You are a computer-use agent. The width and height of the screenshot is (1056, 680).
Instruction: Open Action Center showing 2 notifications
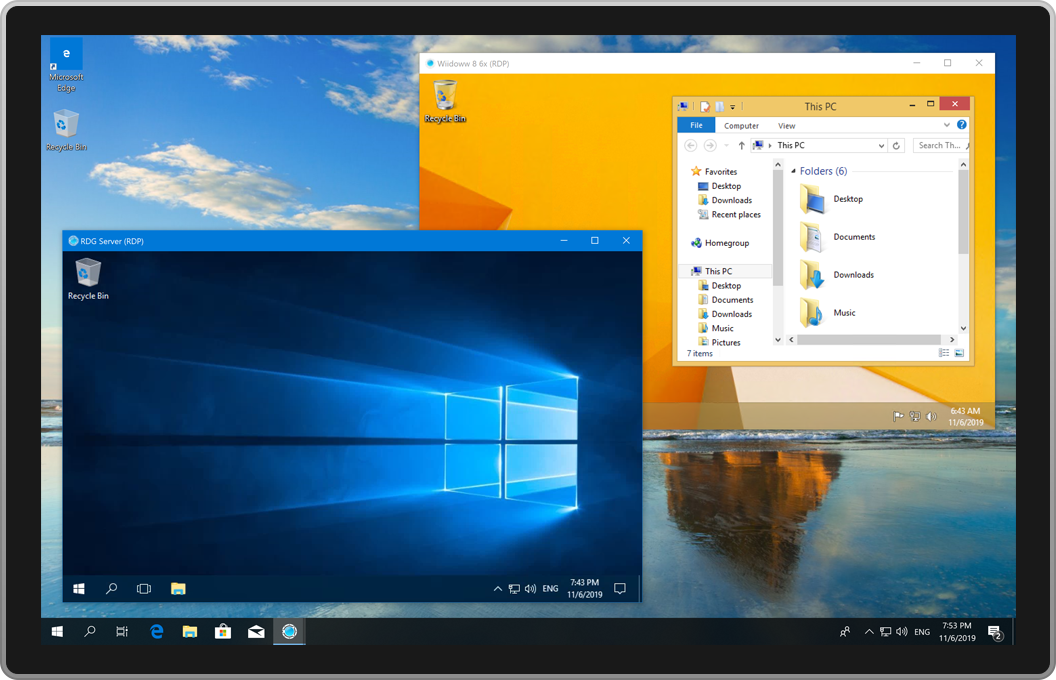coord(996,632)
